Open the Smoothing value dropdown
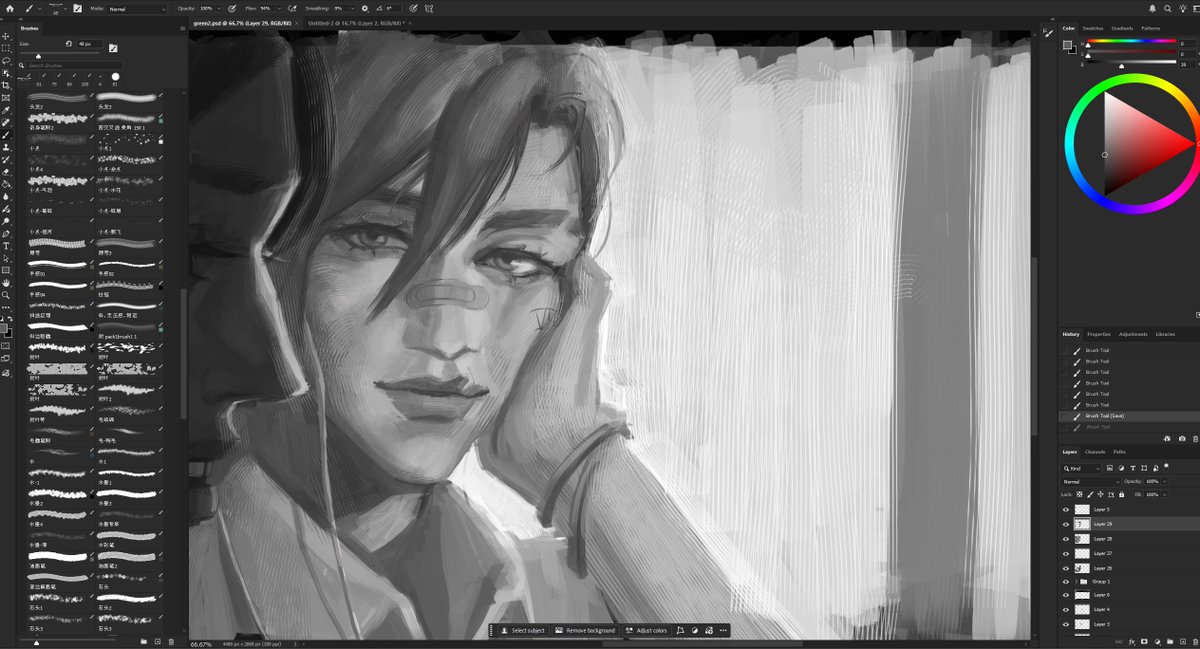 (x=352, y=8)
